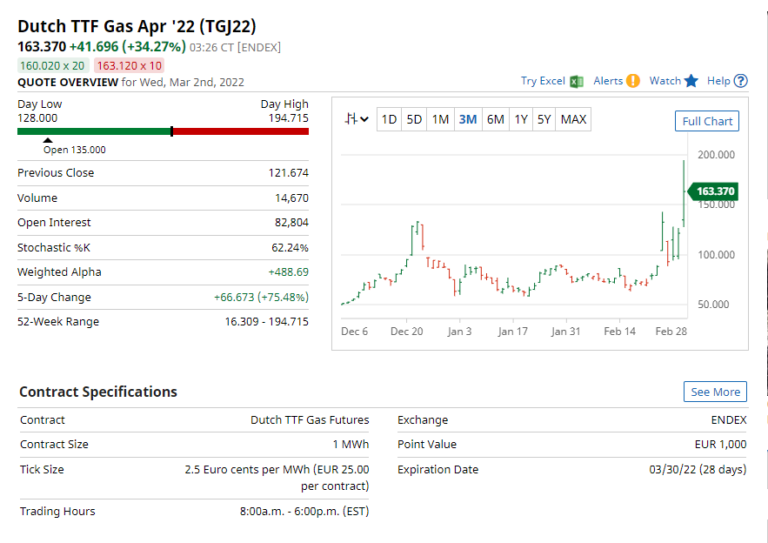Click the Day Low/High range bar
The height and width of the screenshot is (543, 768).
(163, 131)
